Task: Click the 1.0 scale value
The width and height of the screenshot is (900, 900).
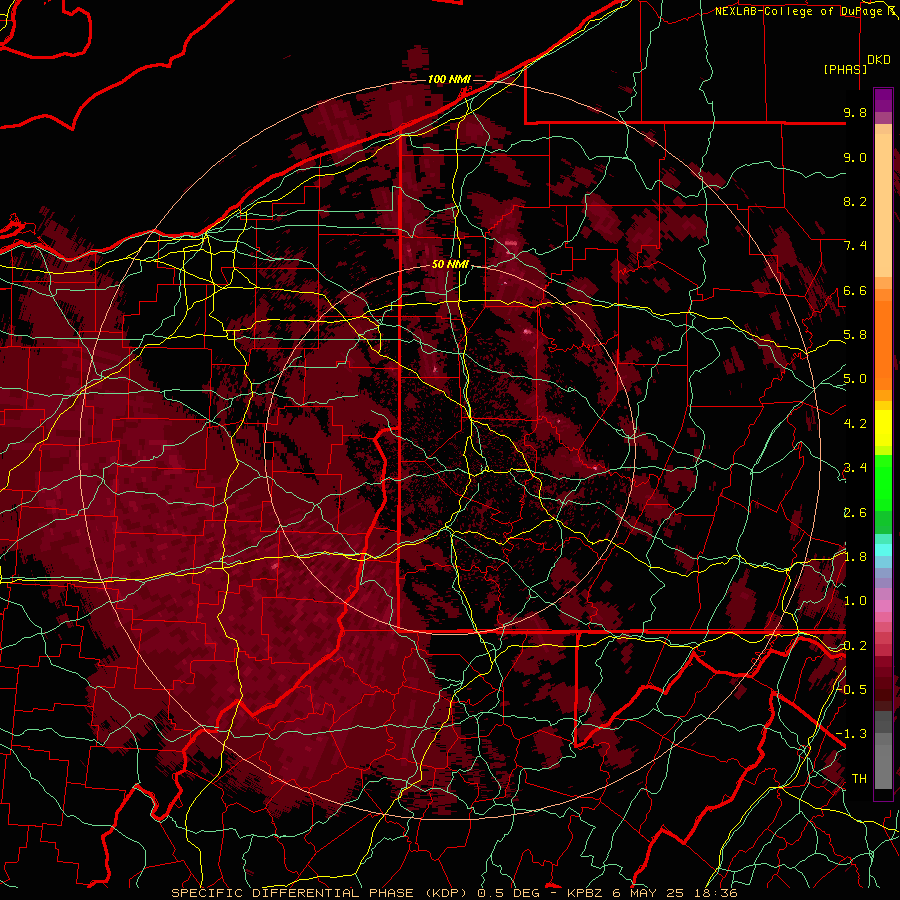Action: (x=855, y=601)
